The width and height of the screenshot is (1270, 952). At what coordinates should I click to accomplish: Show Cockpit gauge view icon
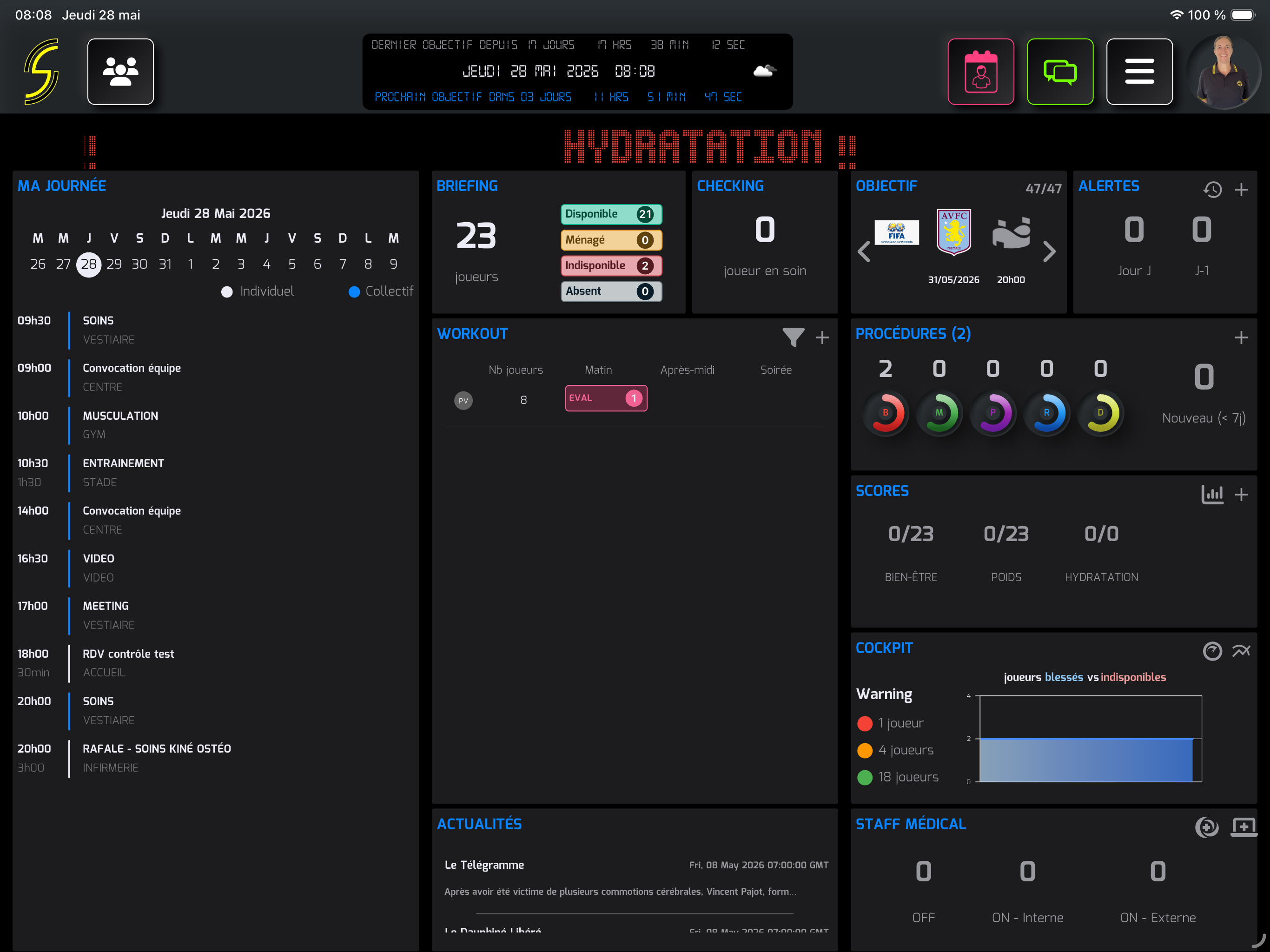(1212, 651)
